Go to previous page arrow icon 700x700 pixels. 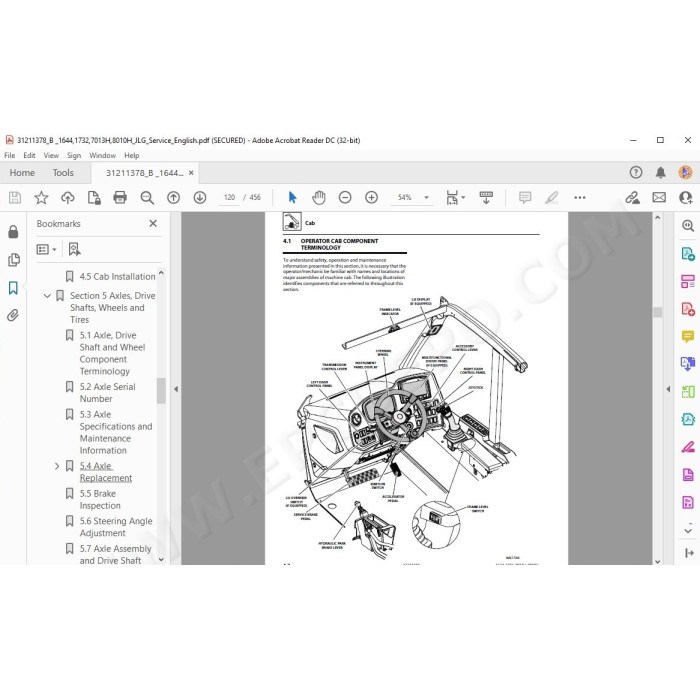pyautogui.click(x=173, y=197)
